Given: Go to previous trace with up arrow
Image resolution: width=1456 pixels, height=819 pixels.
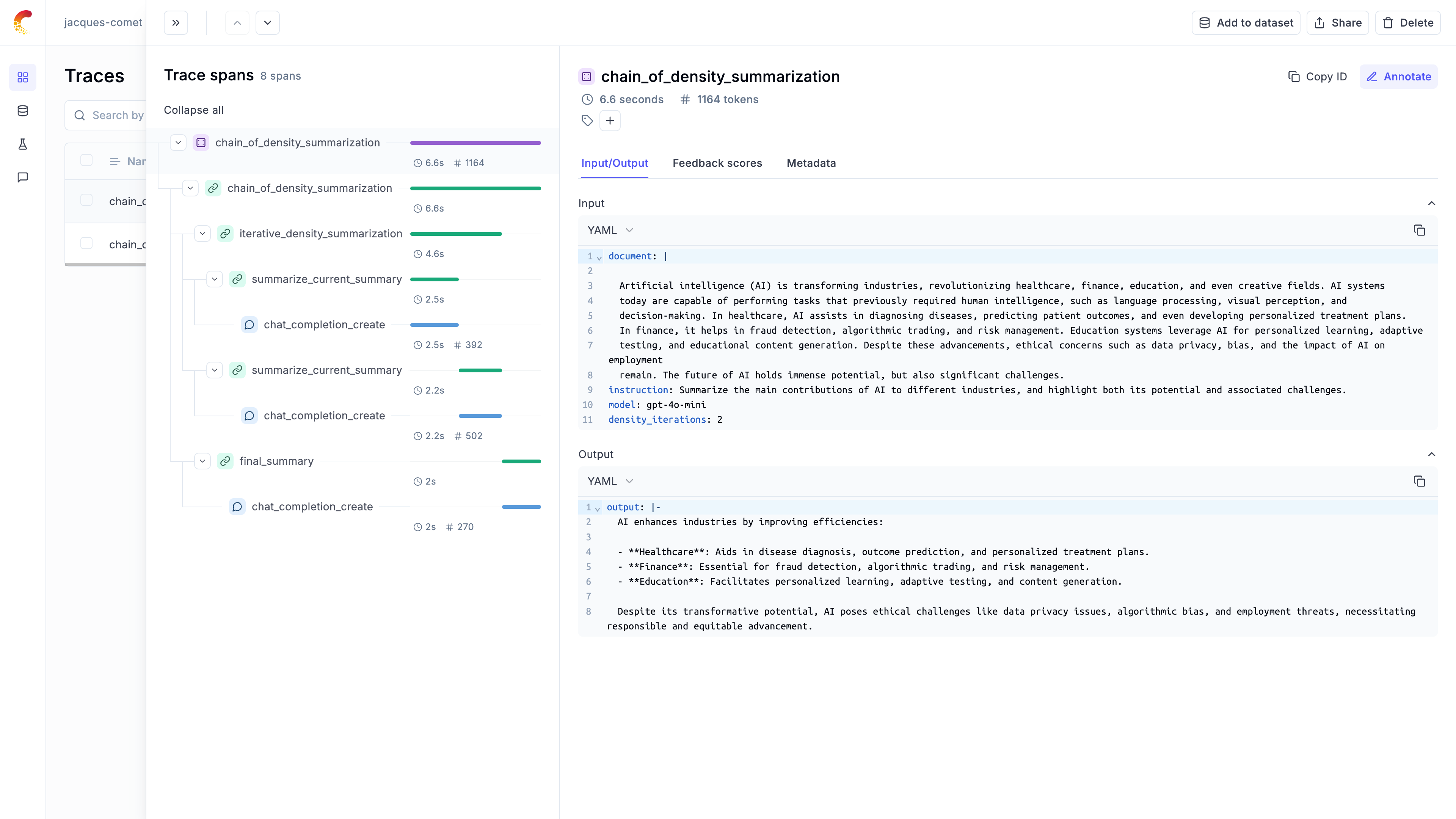Looking at the screenshot, I should 237,23.
